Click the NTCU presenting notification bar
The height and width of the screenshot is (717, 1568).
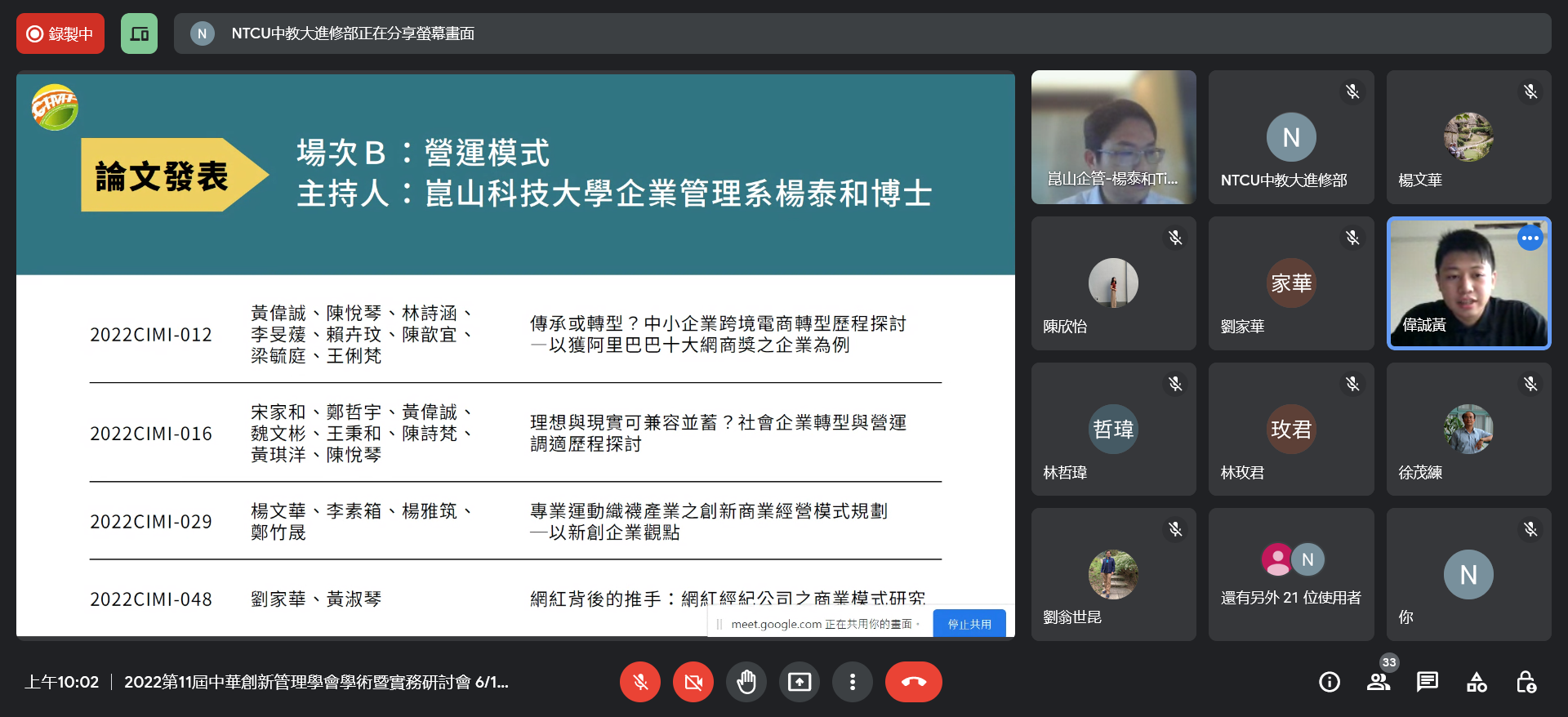(862, 33)
